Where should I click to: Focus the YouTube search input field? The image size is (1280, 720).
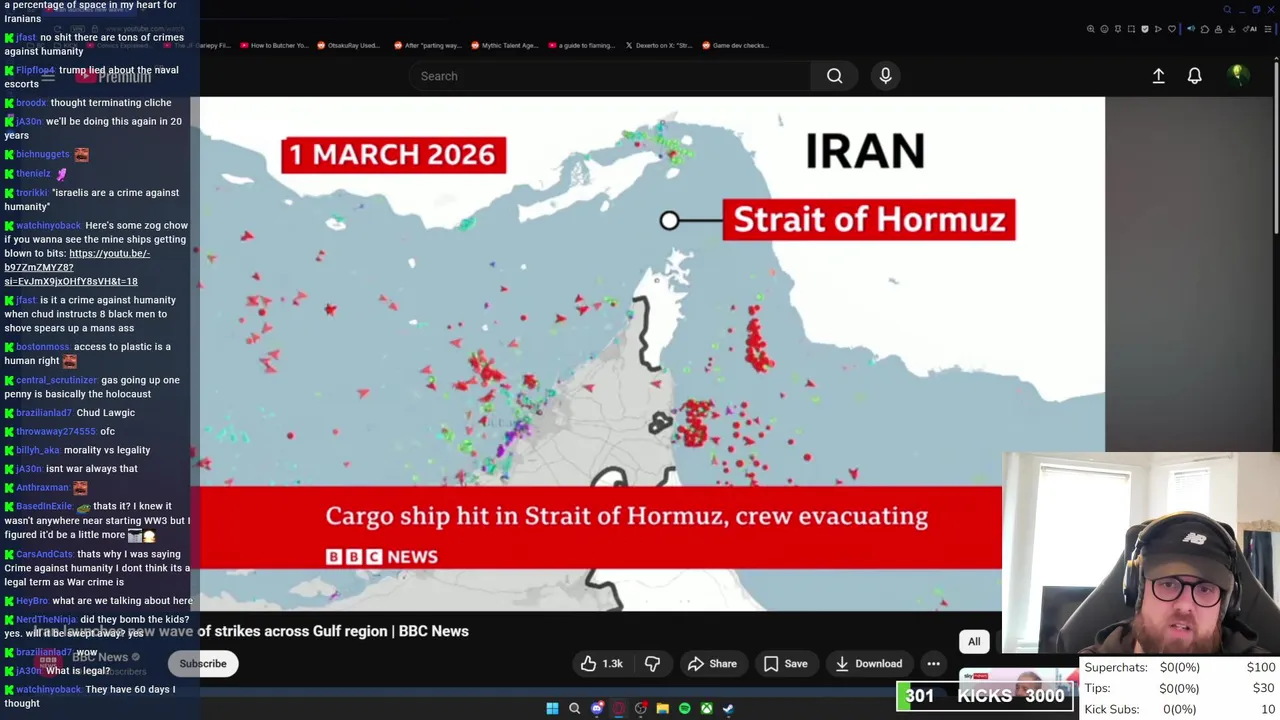610,76
